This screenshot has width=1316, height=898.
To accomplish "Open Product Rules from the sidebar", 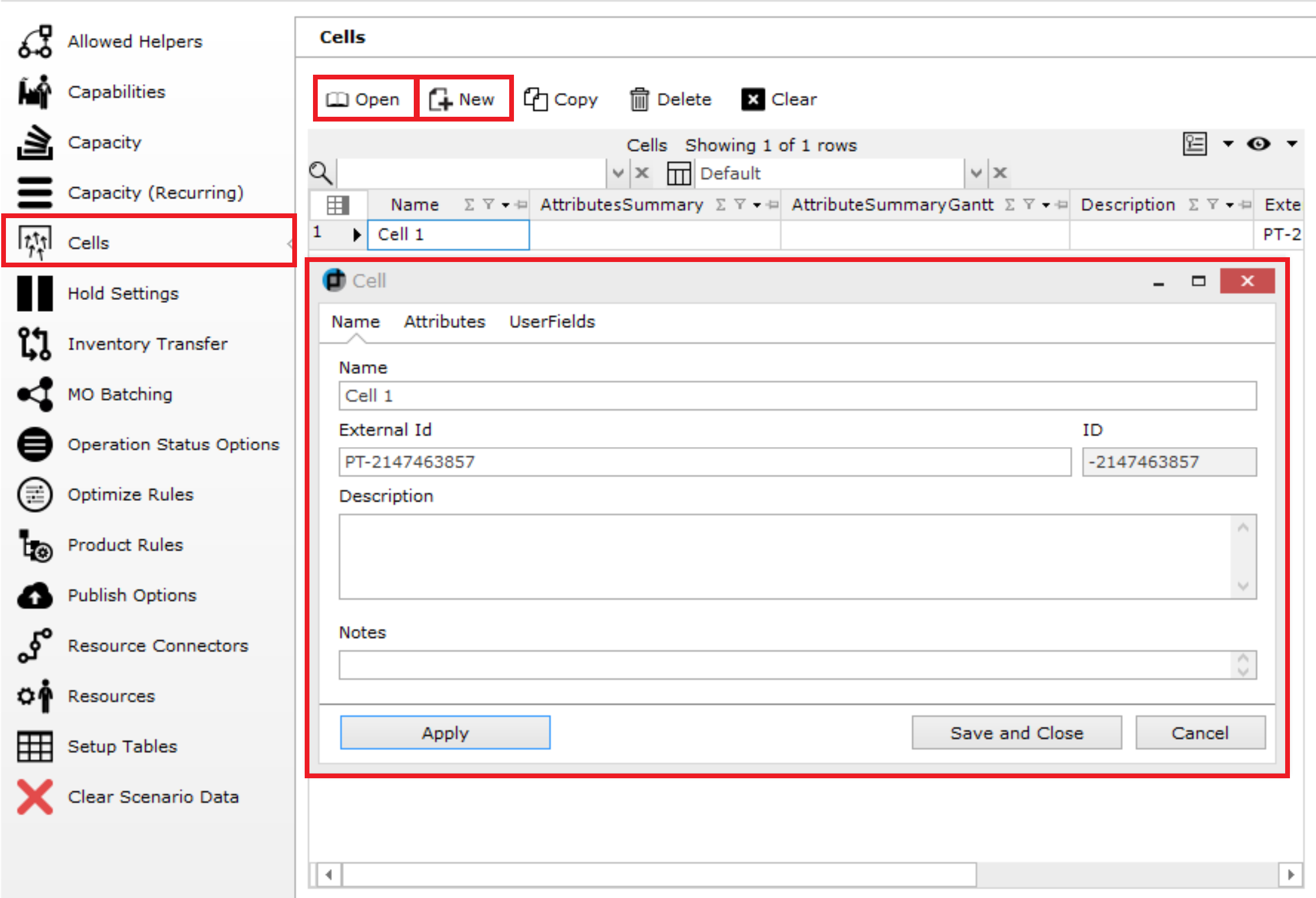I will pos(126,545).
